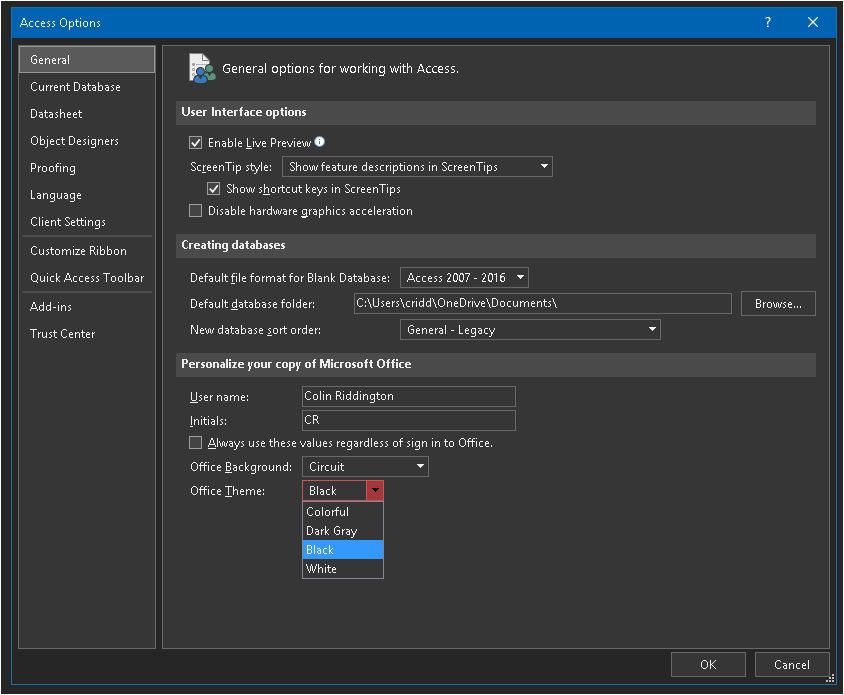This screenshot has width=844, height=695.
Task: Click the Enable Live Preview info icon
Action: [x=320, y=142]
